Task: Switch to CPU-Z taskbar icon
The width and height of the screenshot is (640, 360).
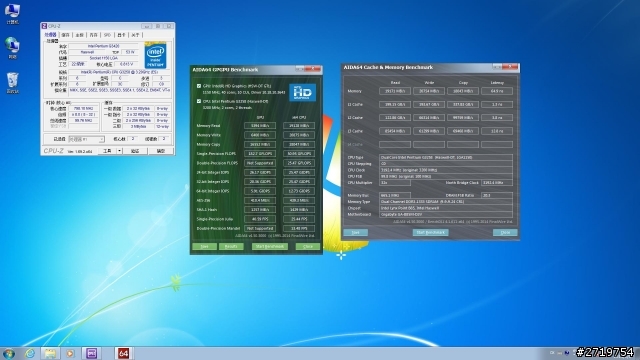Action: (91, 353)
